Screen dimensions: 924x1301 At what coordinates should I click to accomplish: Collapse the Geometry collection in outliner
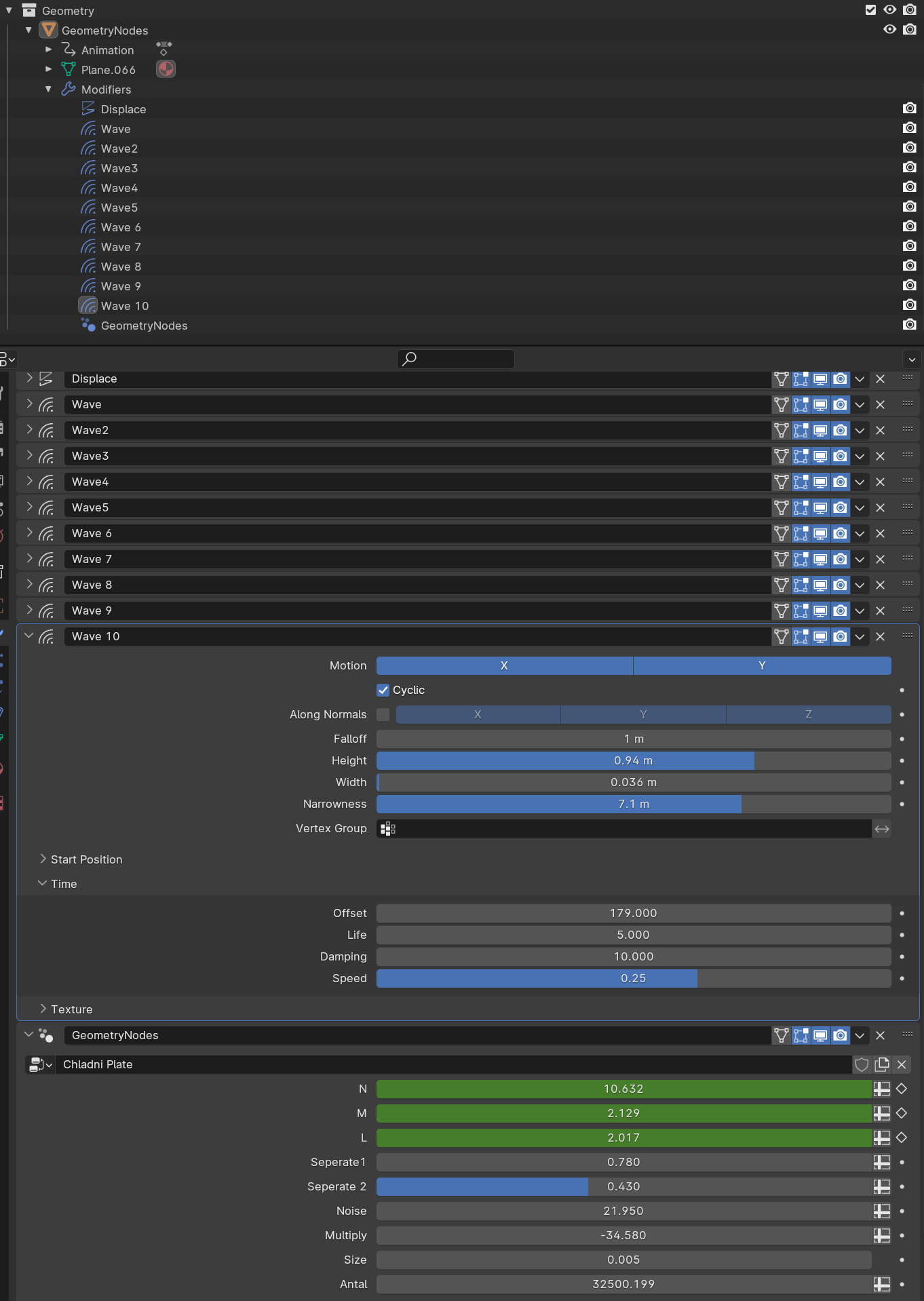9,10
